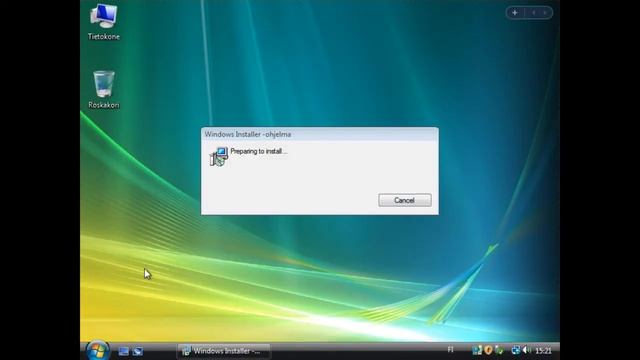Viewport: 640px width, 360px height.
Task: Open the Windows Start orb
Action: click(97, 350)
